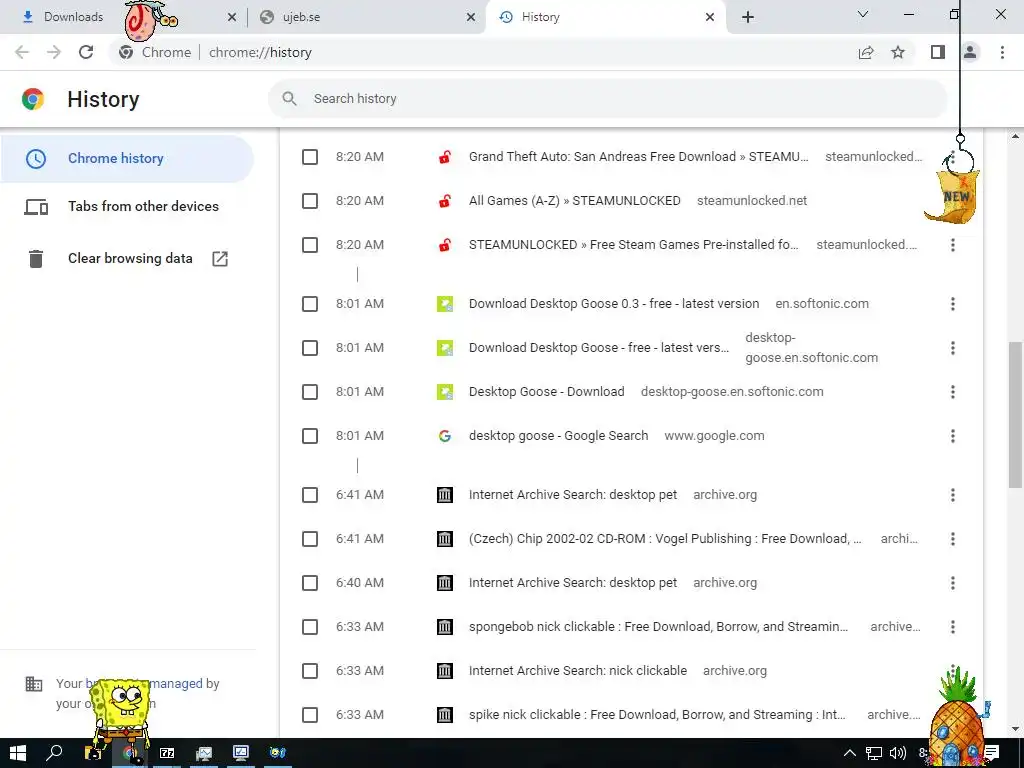The height and width of the screenshot is (768, 1024).
Task: Click the volume speaker tray icon
Action: [898, 753]
